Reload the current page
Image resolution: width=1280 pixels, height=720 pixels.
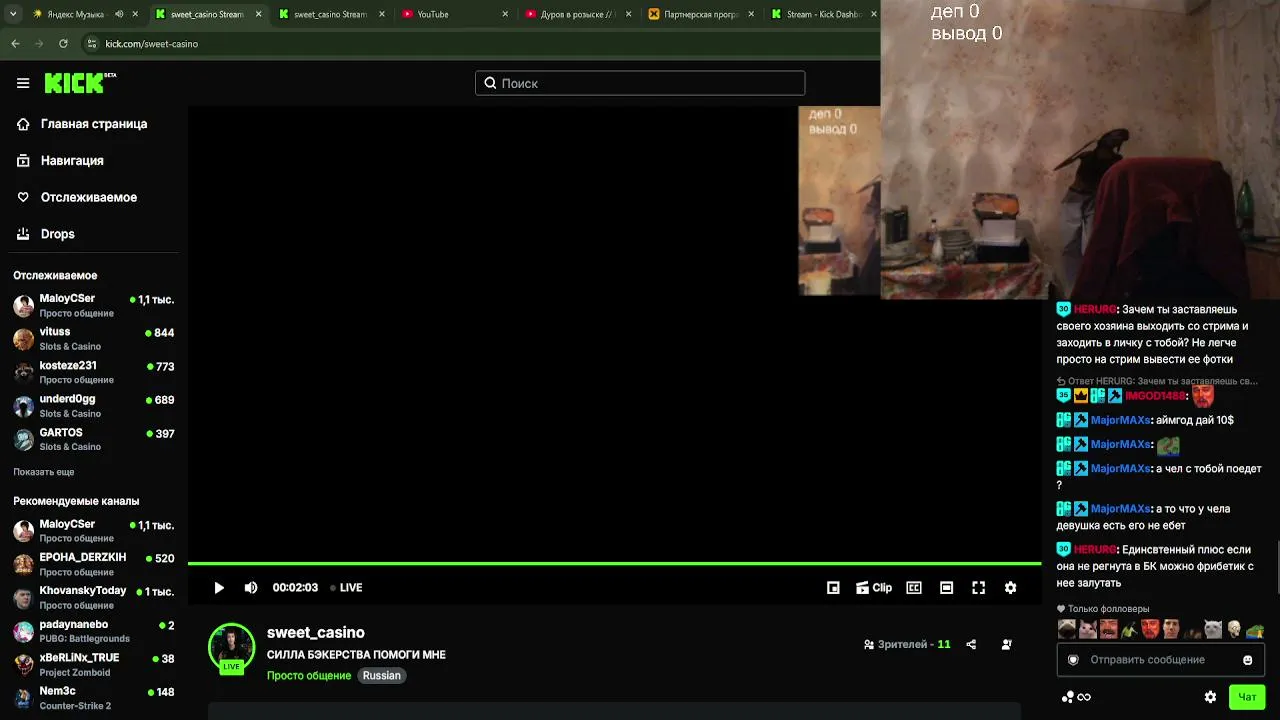[63, 44]
